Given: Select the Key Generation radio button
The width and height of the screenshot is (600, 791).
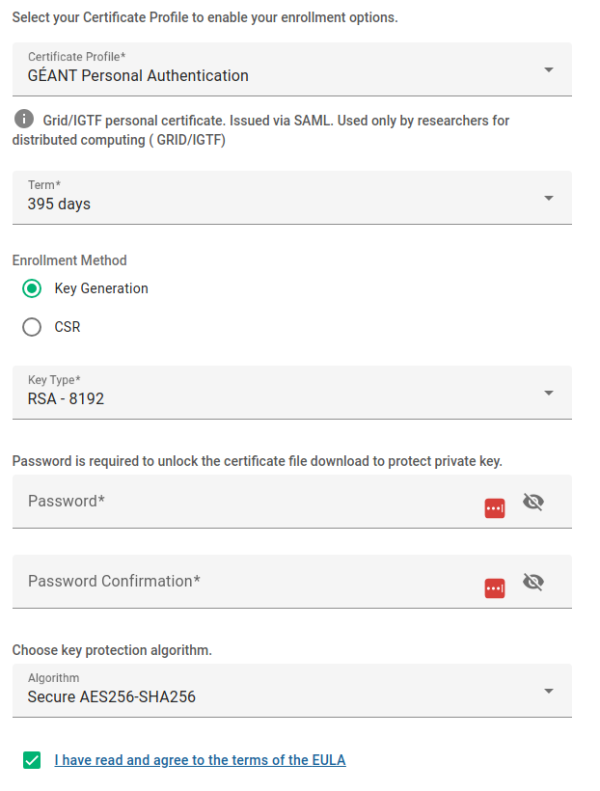Looking at the screenshot, I should coord(32,289).
